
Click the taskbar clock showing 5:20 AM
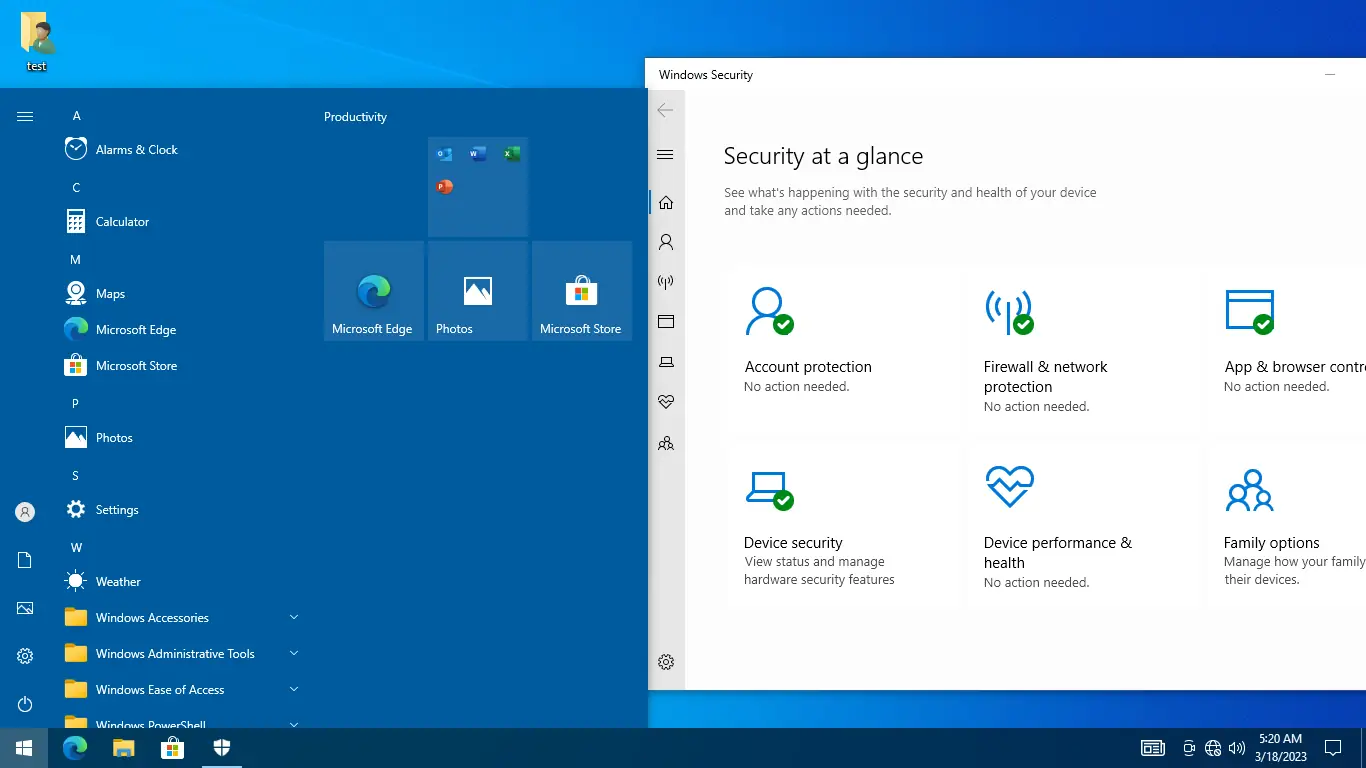tap(1280, 748)
